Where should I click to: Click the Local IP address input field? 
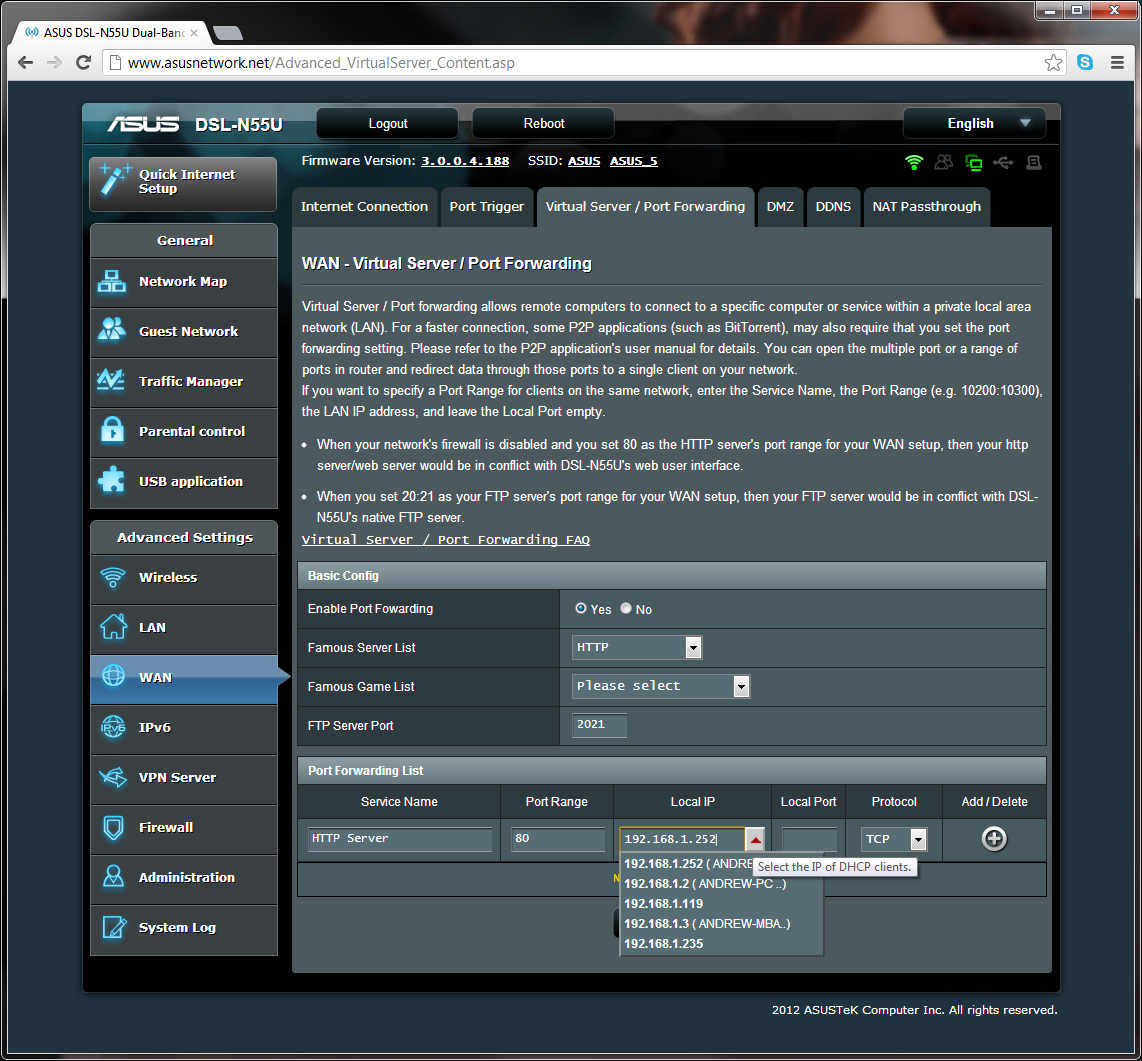[x=682, y=839]
